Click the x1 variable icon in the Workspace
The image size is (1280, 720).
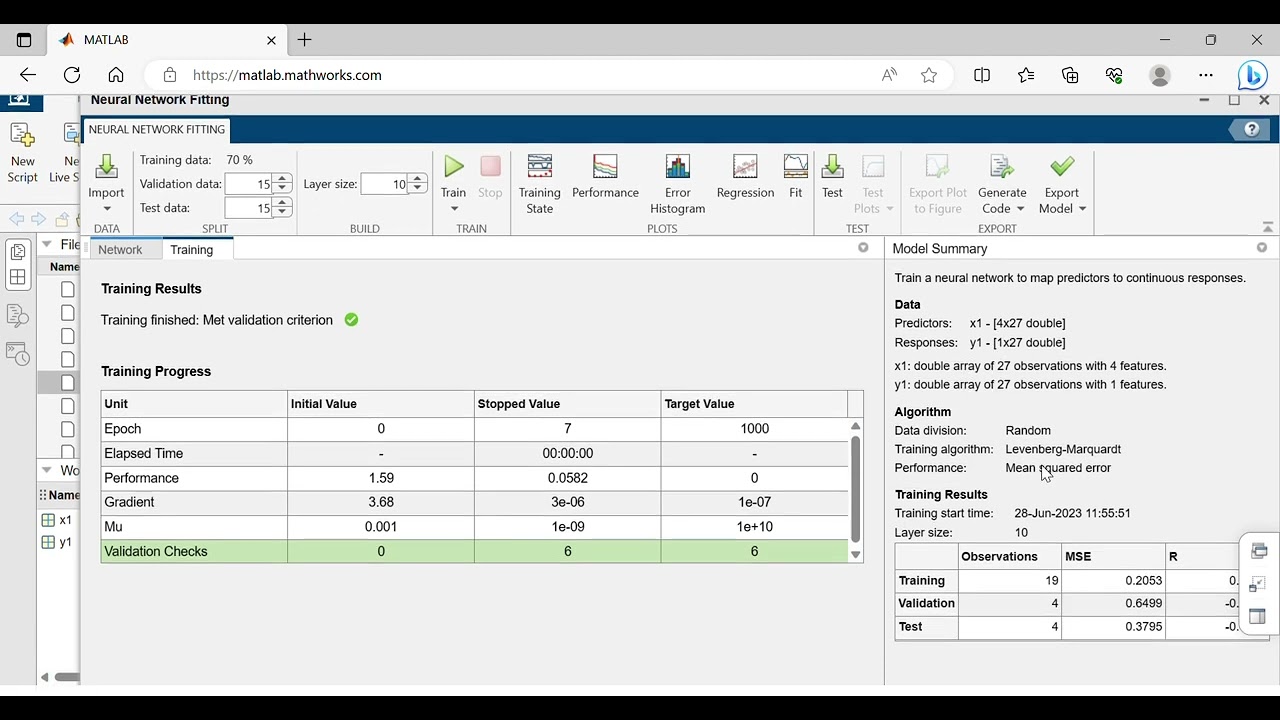[48, 520]
